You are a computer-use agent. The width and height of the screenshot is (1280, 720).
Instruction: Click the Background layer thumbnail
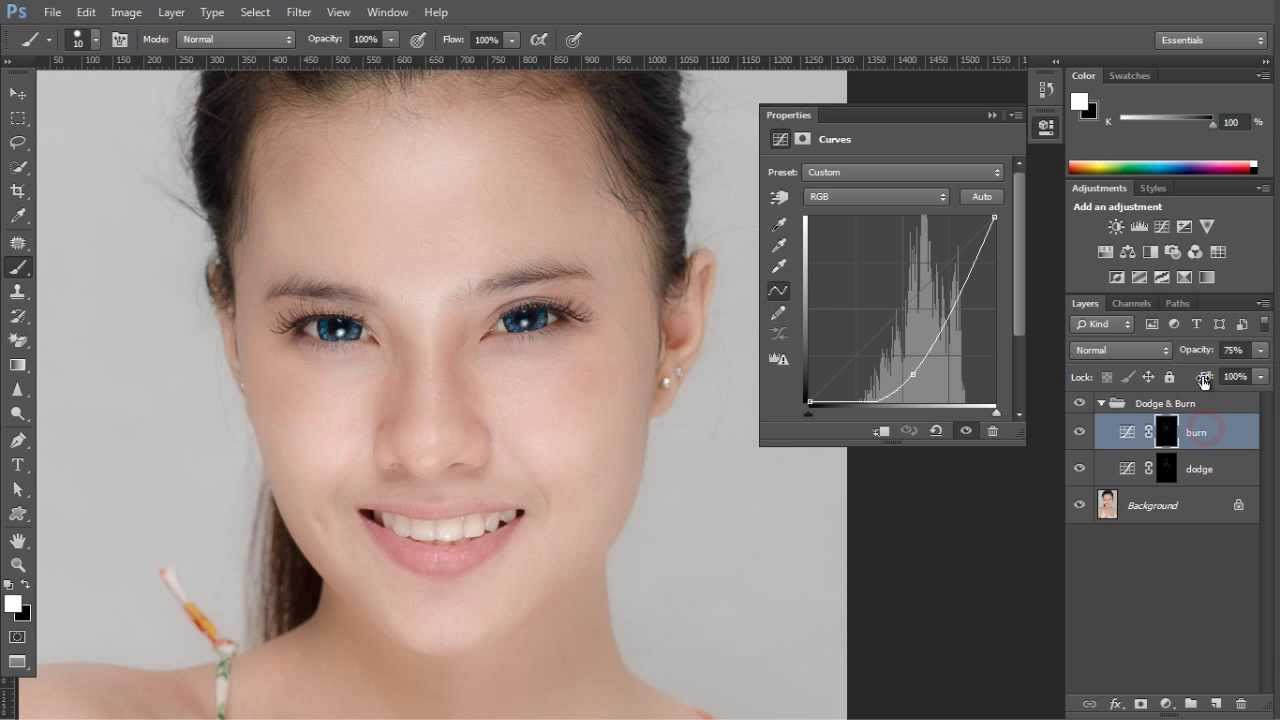point(1107,505)
